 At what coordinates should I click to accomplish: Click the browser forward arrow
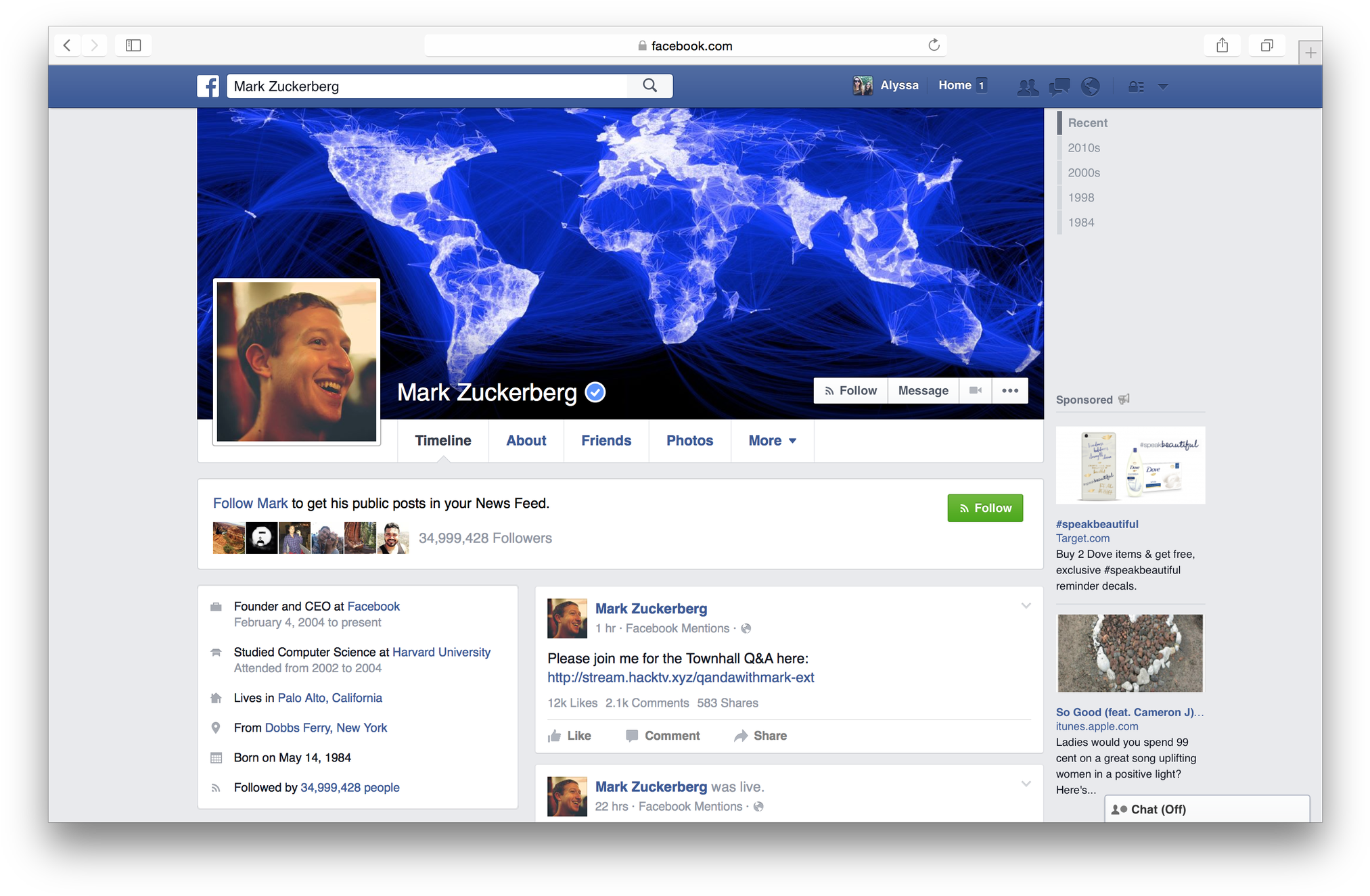(x=95, y=45)
